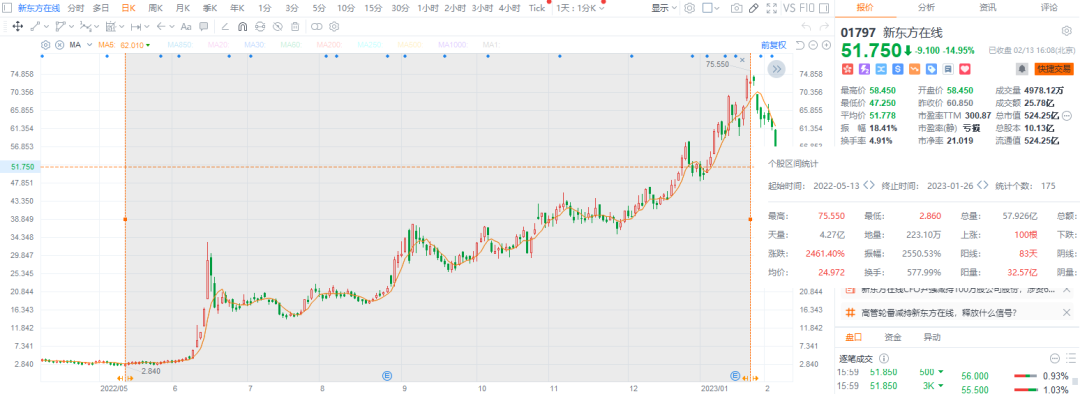This screenshot has height=394, width=1080.
Task: Click 前复权 adjustment link
Action: [x=773, y=45]
